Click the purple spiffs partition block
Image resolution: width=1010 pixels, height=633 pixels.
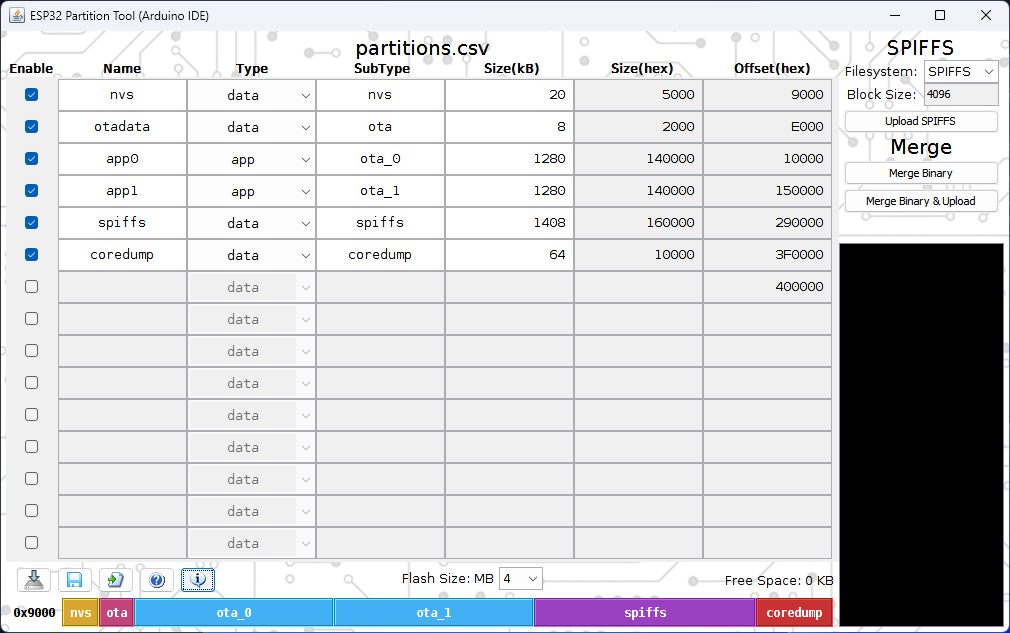click(645, 612)
